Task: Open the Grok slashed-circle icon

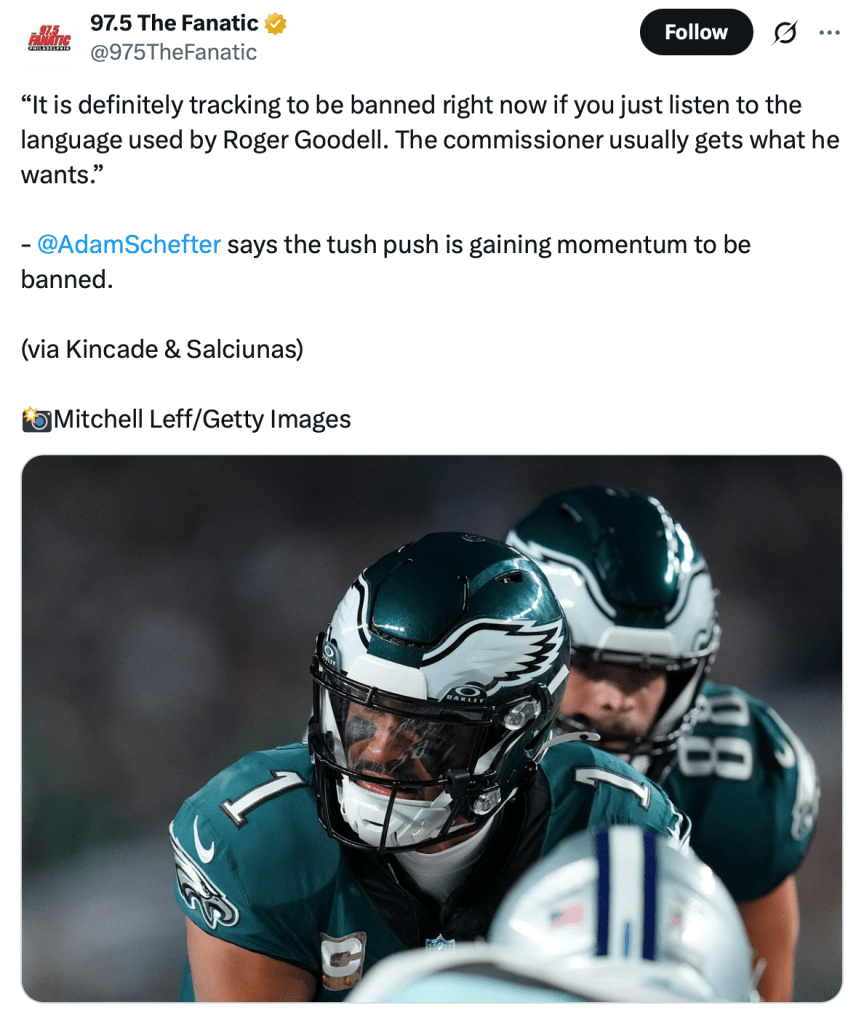Action: [784, 32]
